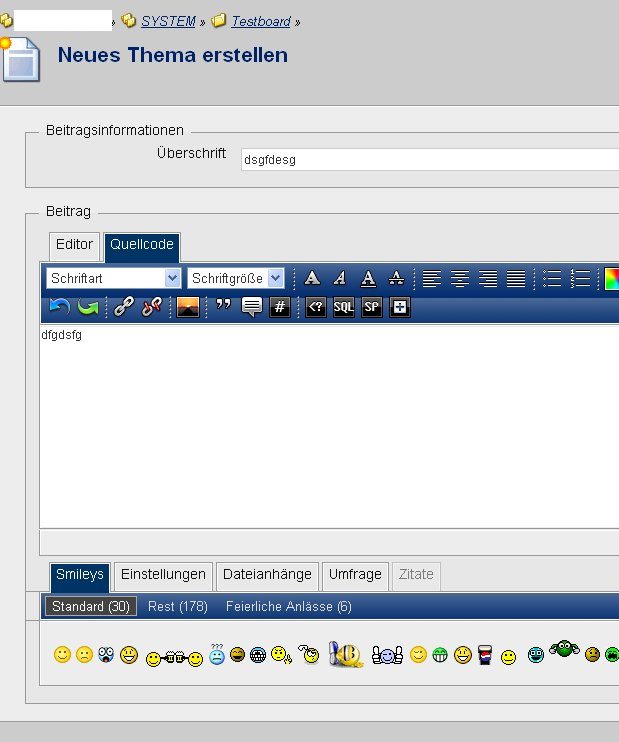
Task: Open the Schriftart font dropdown
Action: 114,278
